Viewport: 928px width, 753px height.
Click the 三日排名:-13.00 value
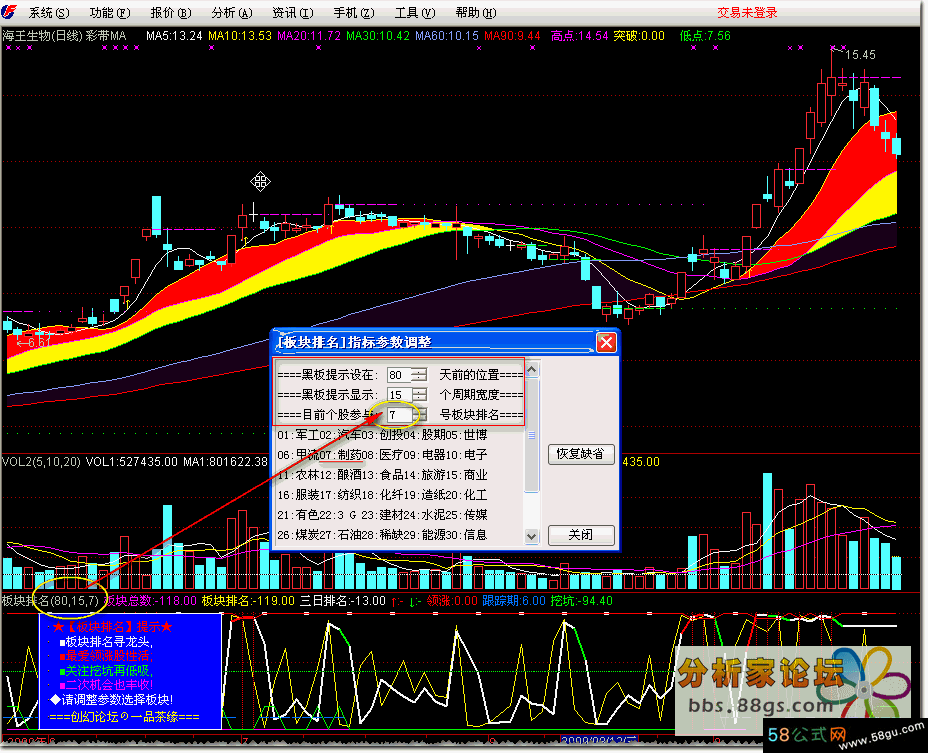click(343, 601)
